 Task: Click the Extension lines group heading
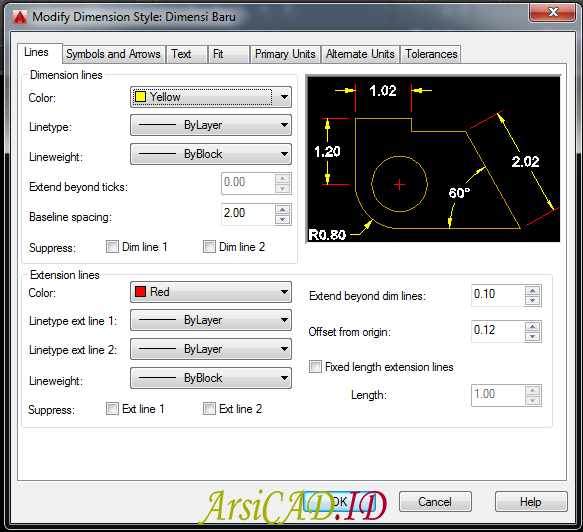pos(65,275)
